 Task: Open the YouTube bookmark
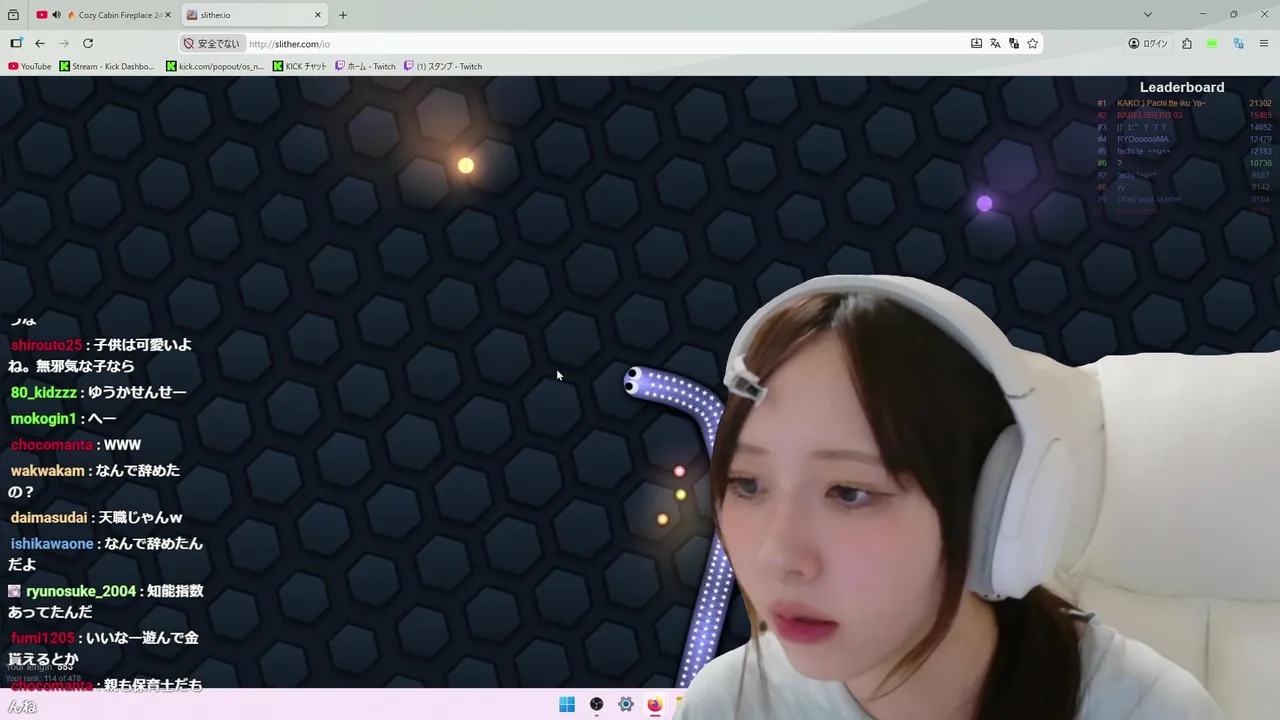pyautogui.click(x=29, y=66)
